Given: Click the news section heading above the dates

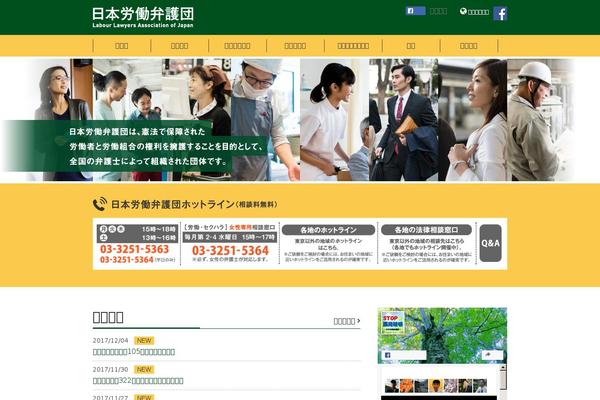Looking at the screenshot, I should [x=108, y=317].
